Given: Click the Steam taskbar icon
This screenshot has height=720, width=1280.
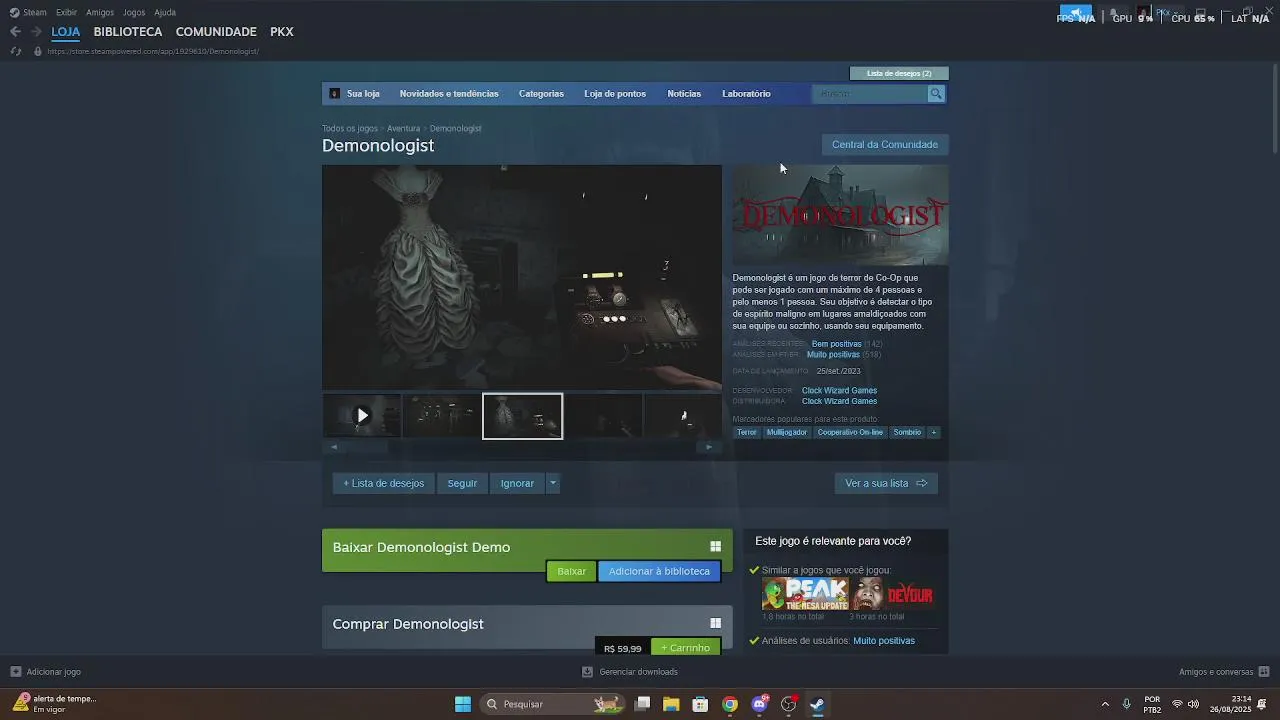Looking at the screenshot, I should coord(817,704).
